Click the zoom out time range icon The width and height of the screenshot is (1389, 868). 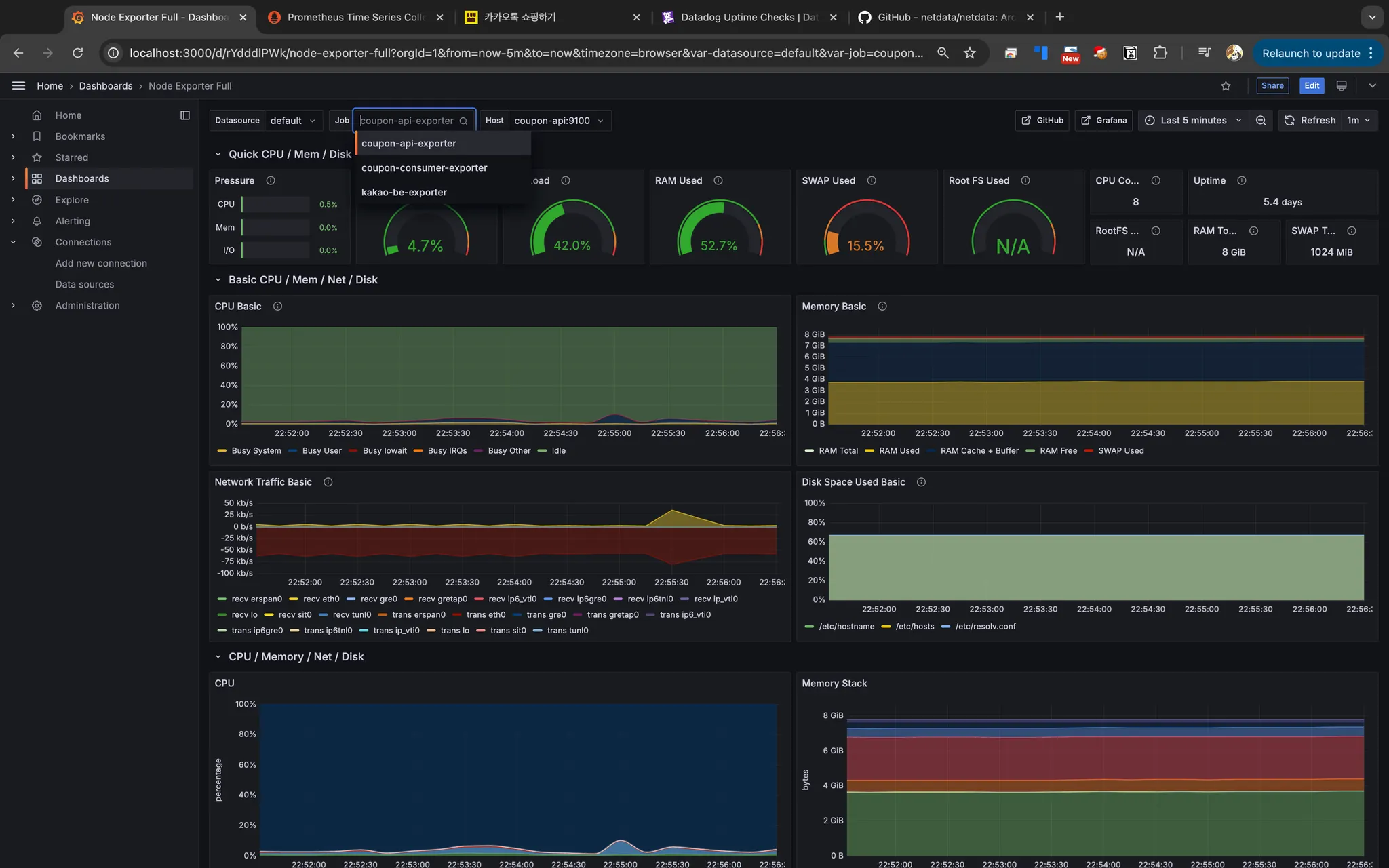(1261, 121)
